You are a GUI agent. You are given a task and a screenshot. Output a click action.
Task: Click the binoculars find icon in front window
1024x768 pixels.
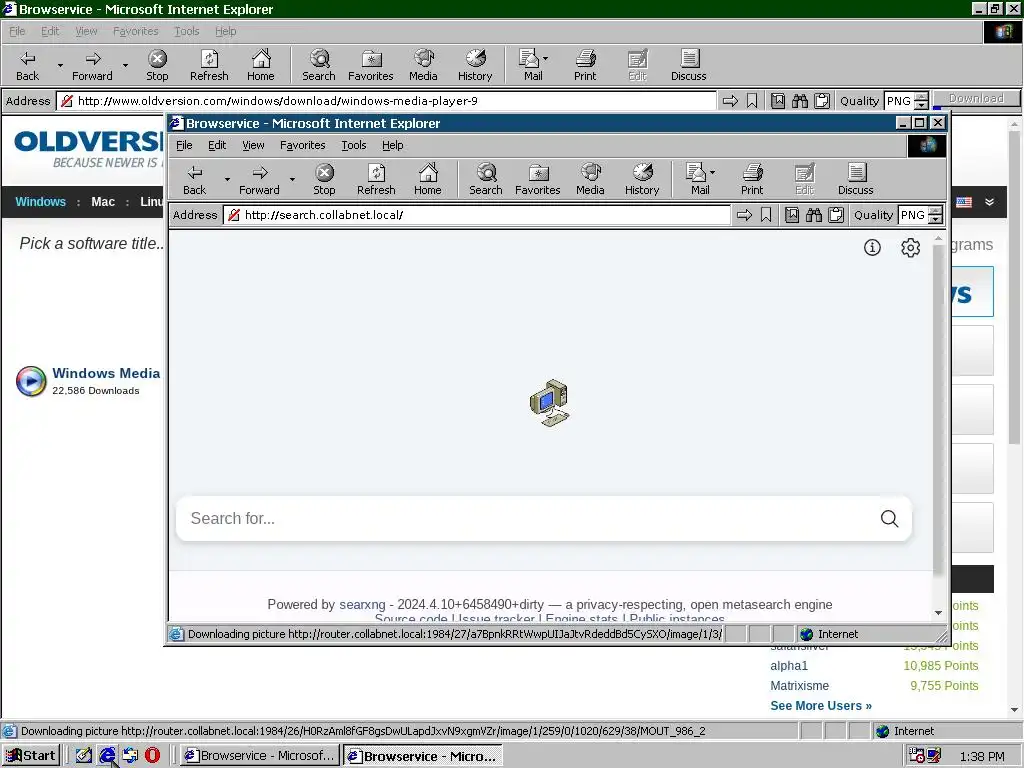click(814, 215)
